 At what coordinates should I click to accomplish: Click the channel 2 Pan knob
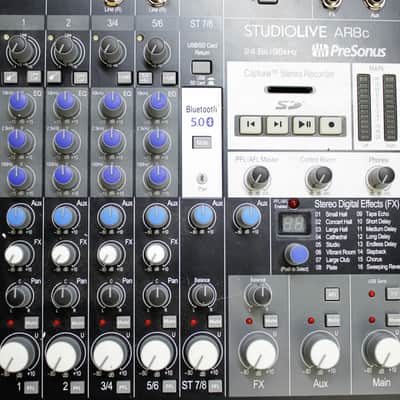[65, 296]
